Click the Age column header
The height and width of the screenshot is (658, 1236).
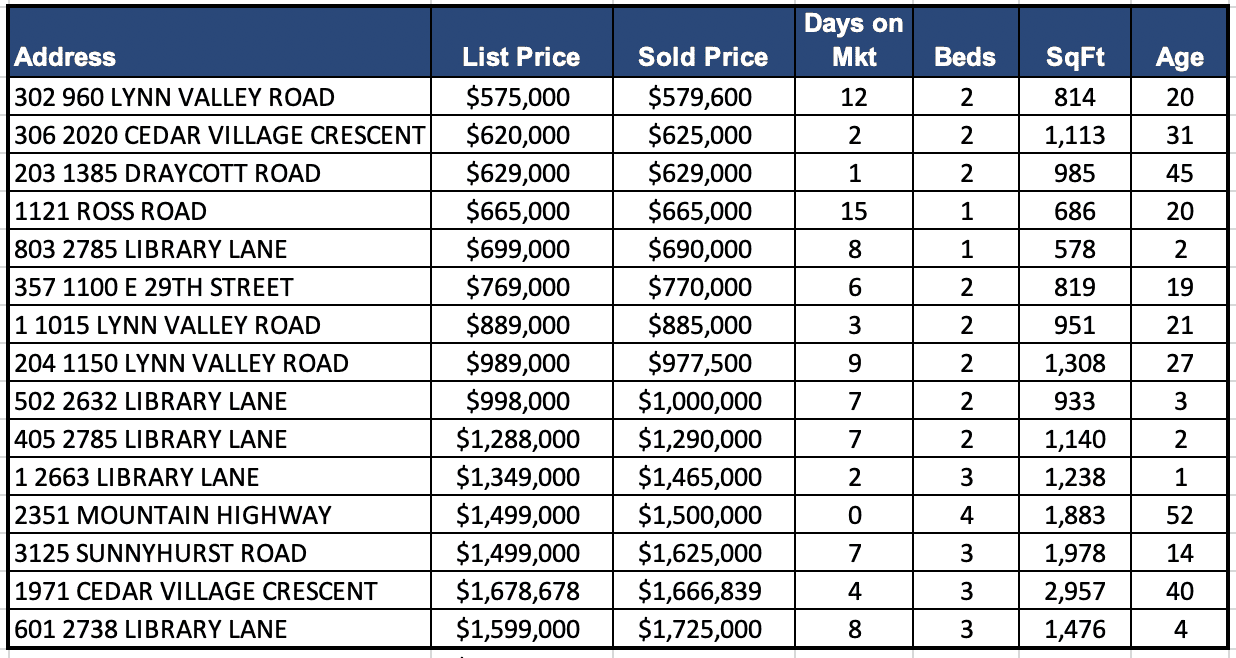click(x=1179, y=57)
